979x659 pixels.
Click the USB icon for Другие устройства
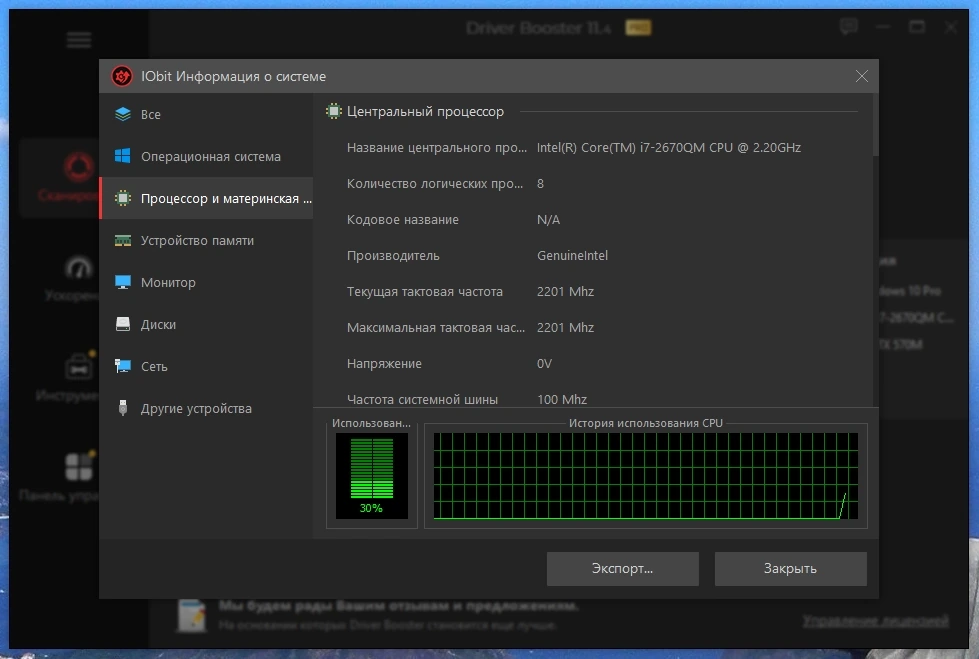coord(123,408)
